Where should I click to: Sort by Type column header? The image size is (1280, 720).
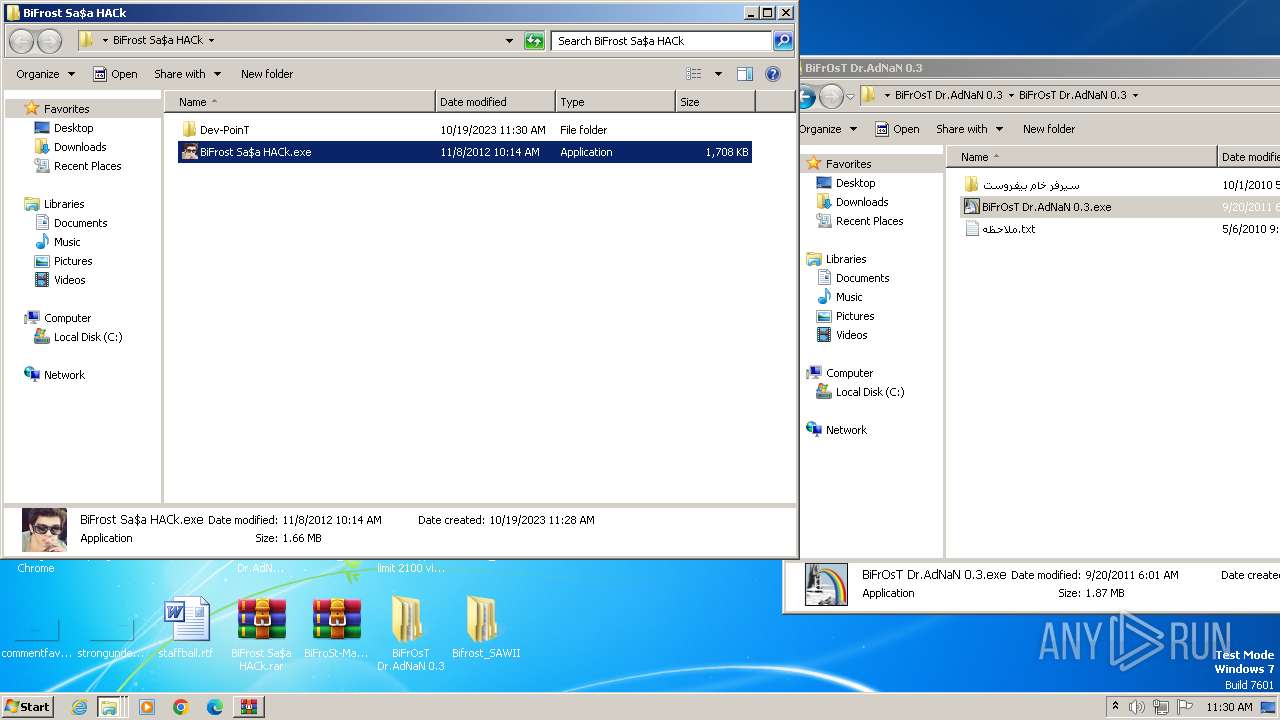click(615, 102)
